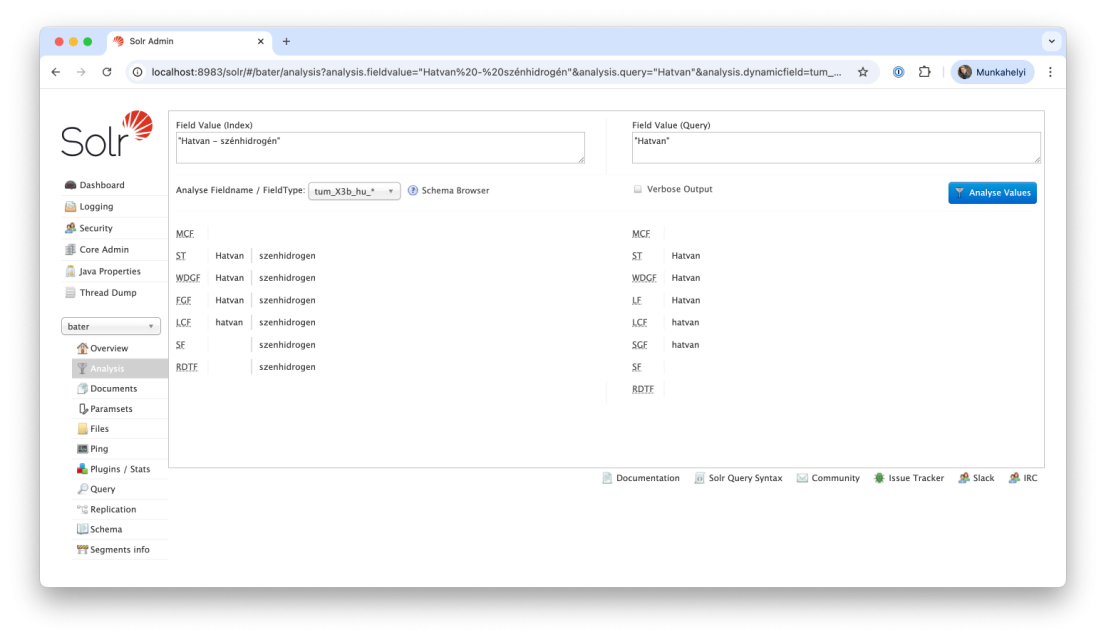This screenshot has height=640, width=1106.
Task: Enable the Verbose Output checkbox
Action: pos(638,189)
